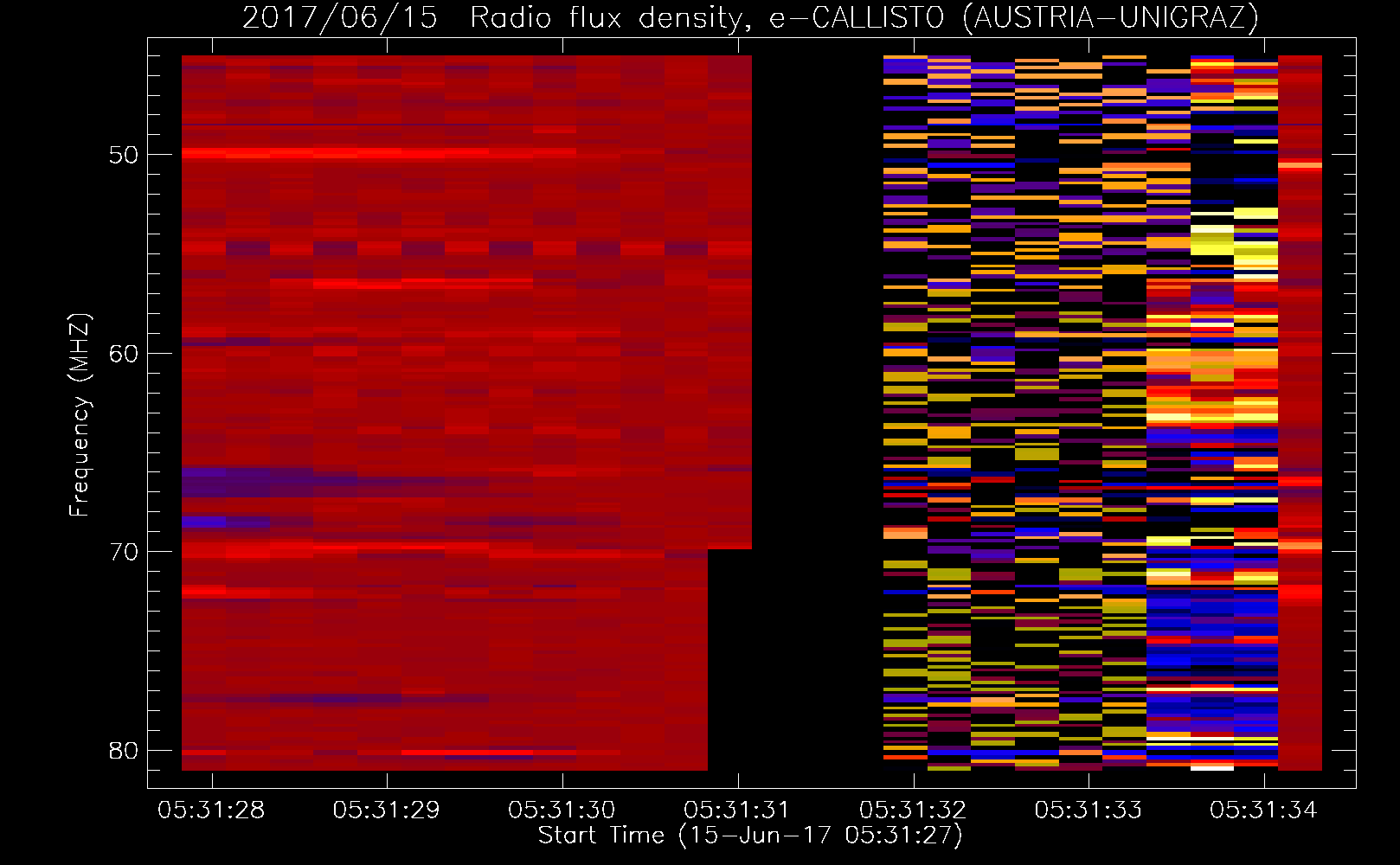Click the 70 MHz frequency tick label
This screenshot has width=1400, height=865.
tap(124, 552)
